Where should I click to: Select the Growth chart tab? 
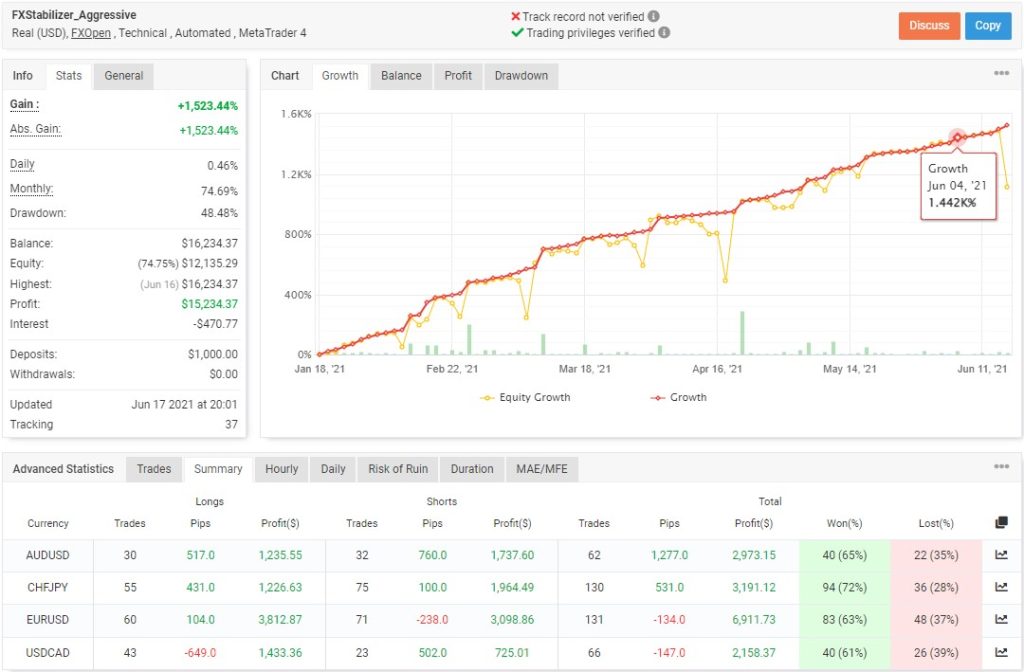coord(340,76)
